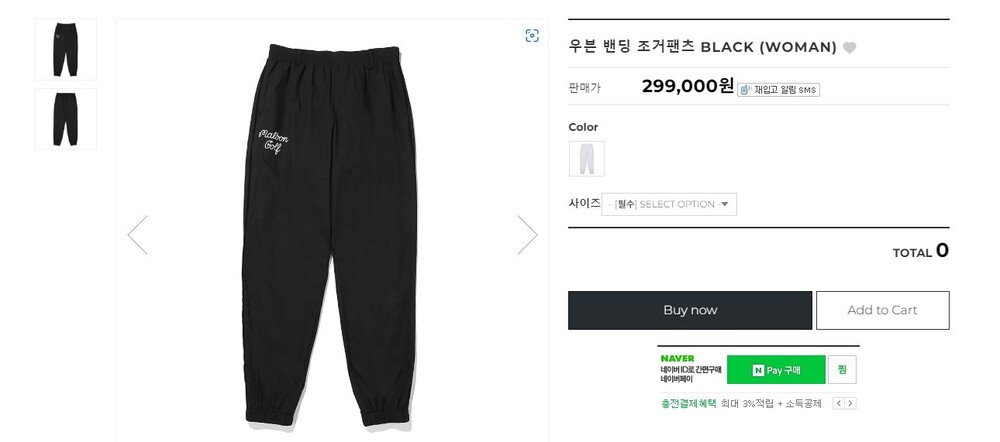This screenshot has width=1000, height=442.
Task: Open the 충전결제혜택 benefit link
Action: (689, 404)
